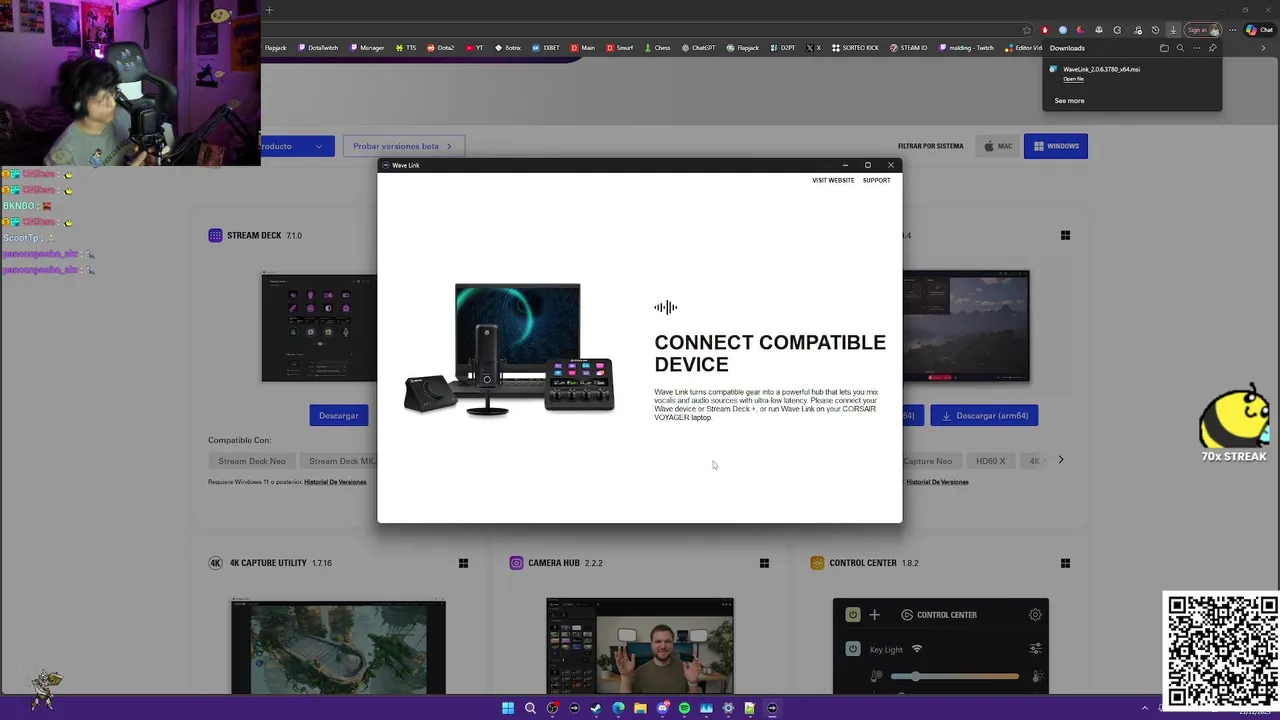The image size is (1280, 720).
Task: Click the Wave Link waveform logo icon
Action: [x=665, y=307]
